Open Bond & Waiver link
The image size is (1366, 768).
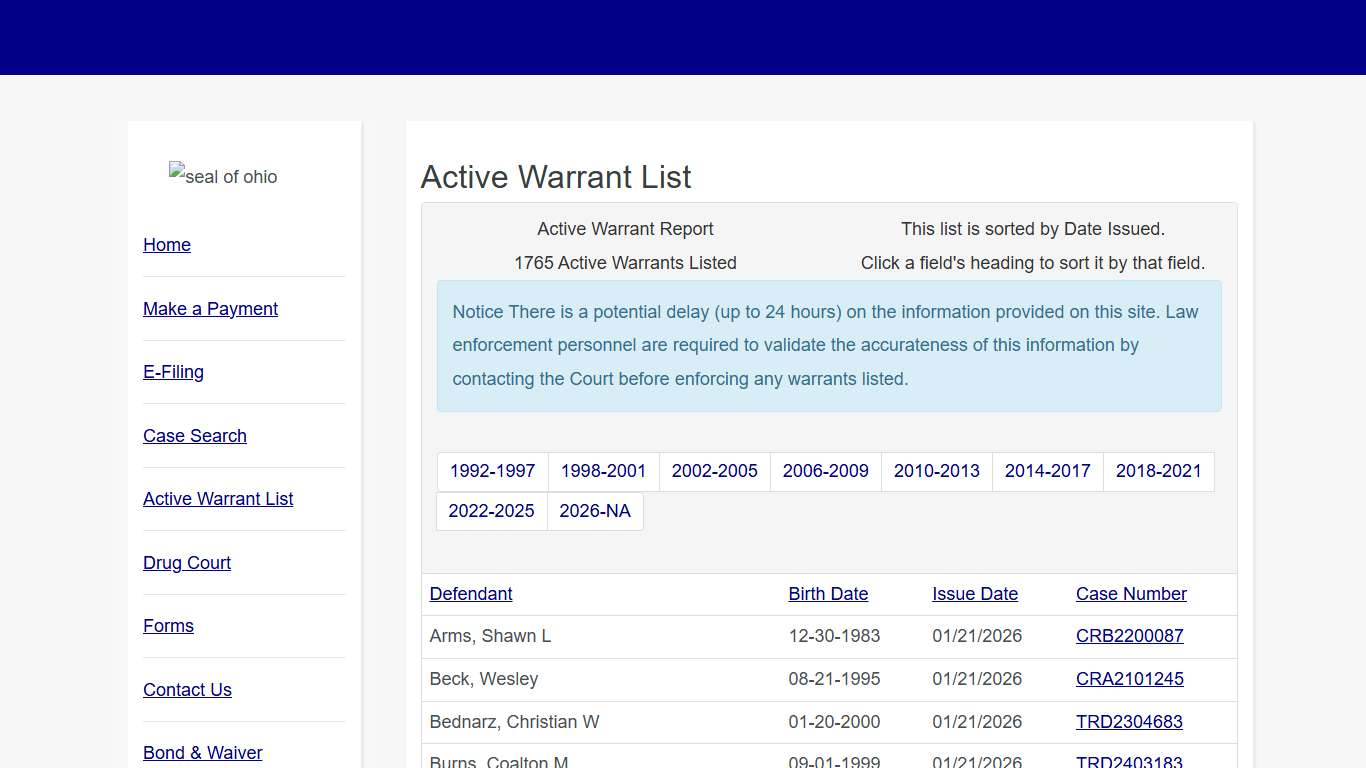coord(203,753)
